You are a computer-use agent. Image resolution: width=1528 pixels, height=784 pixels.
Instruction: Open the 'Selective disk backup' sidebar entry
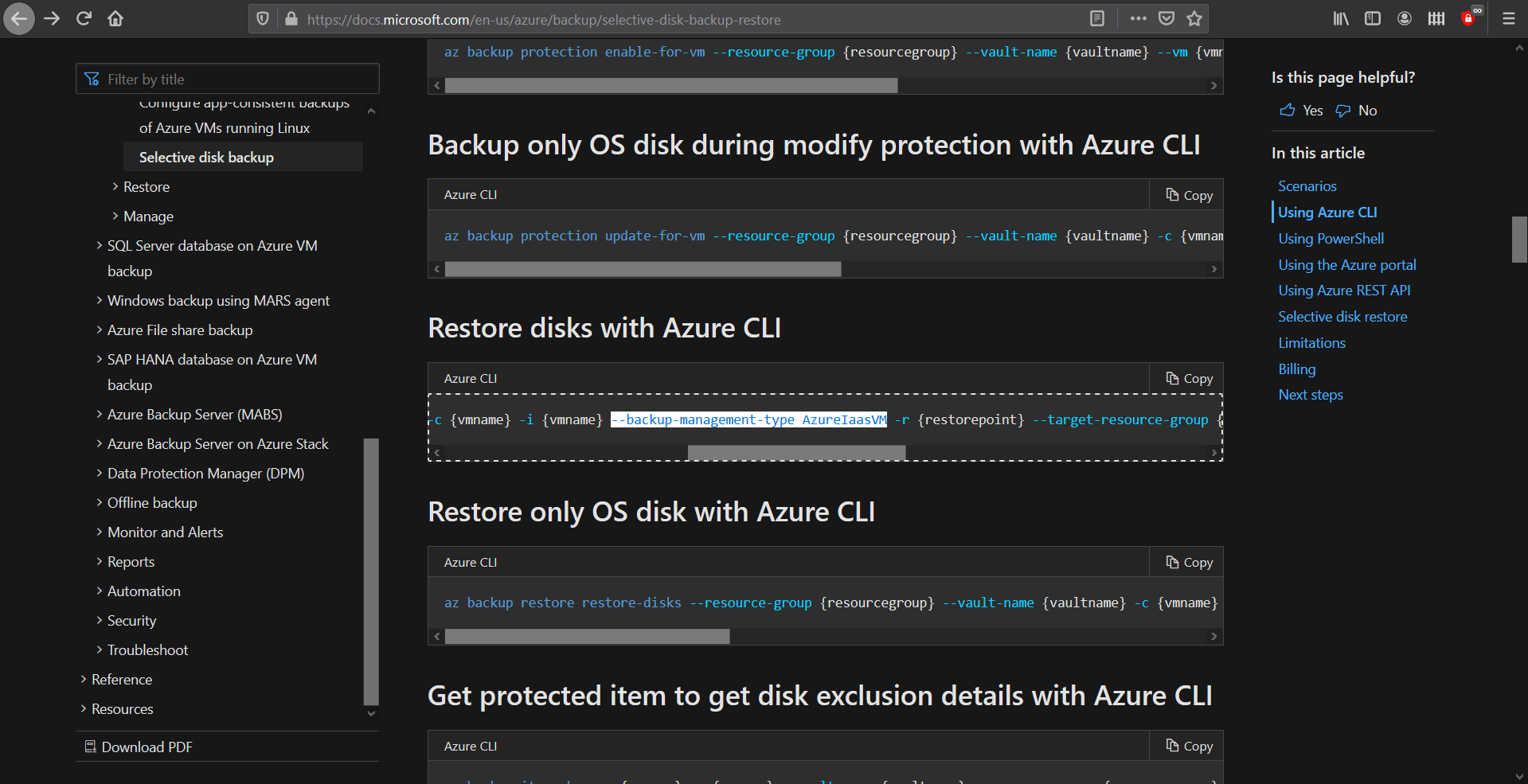205,157
